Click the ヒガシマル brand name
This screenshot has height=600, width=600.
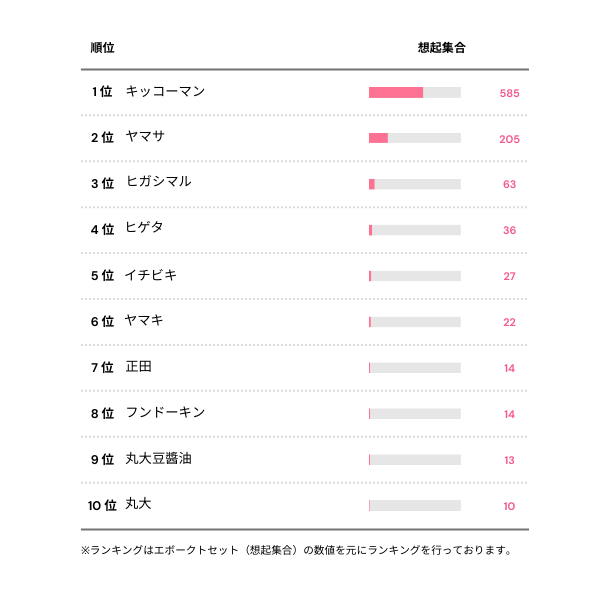[158, 183]
